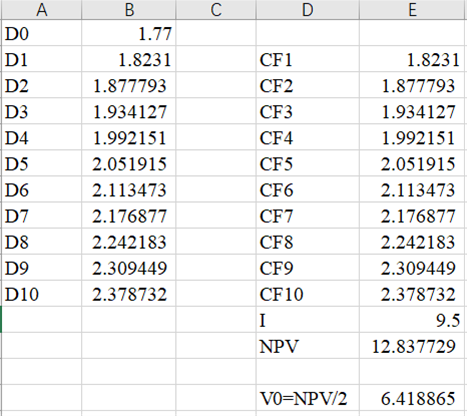467x416 pixels.
Task: Click the D10 label cell
Action: click(42, 294)
